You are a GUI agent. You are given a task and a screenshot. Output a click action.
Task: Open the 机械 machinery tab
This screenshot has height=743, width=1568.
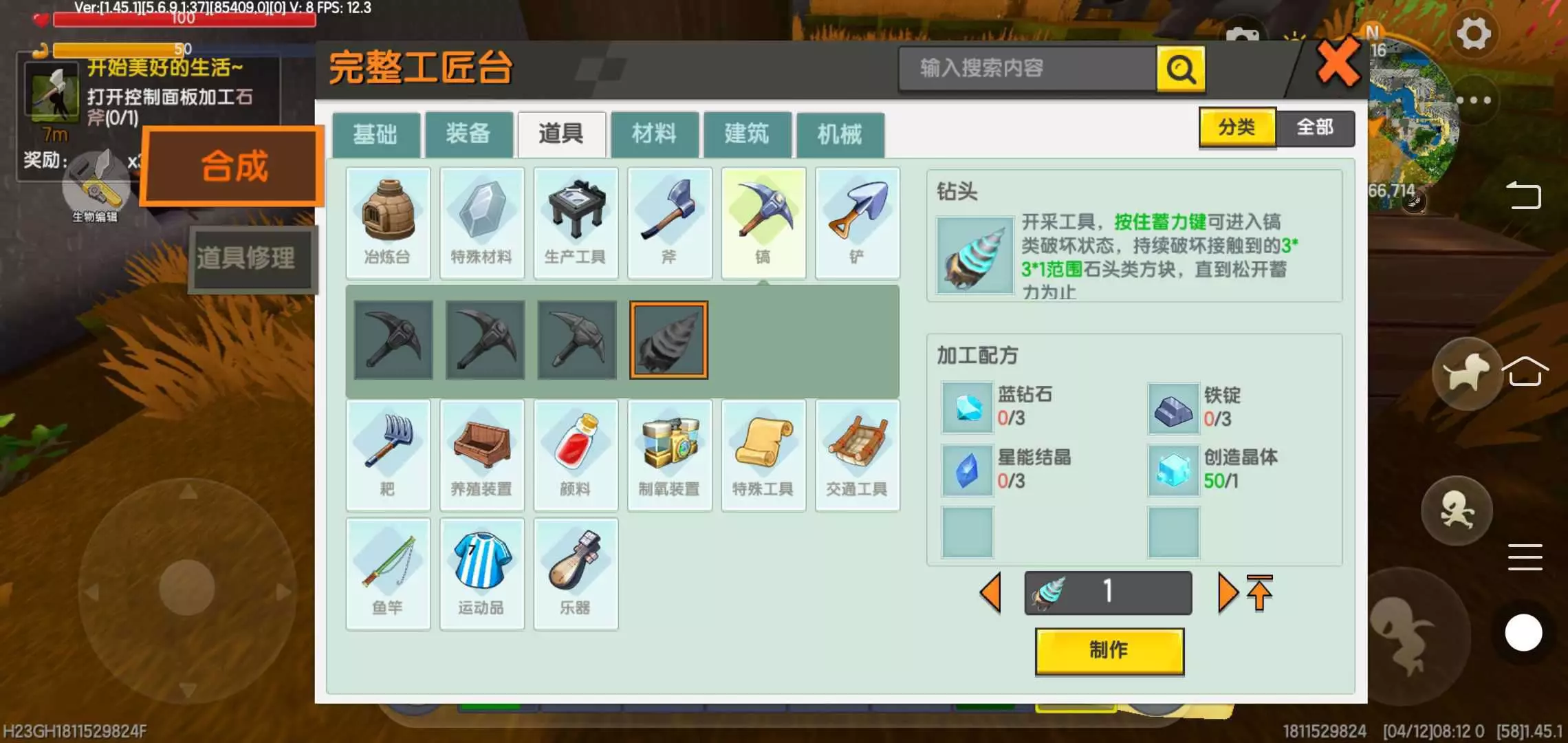[x=840, y=133]
